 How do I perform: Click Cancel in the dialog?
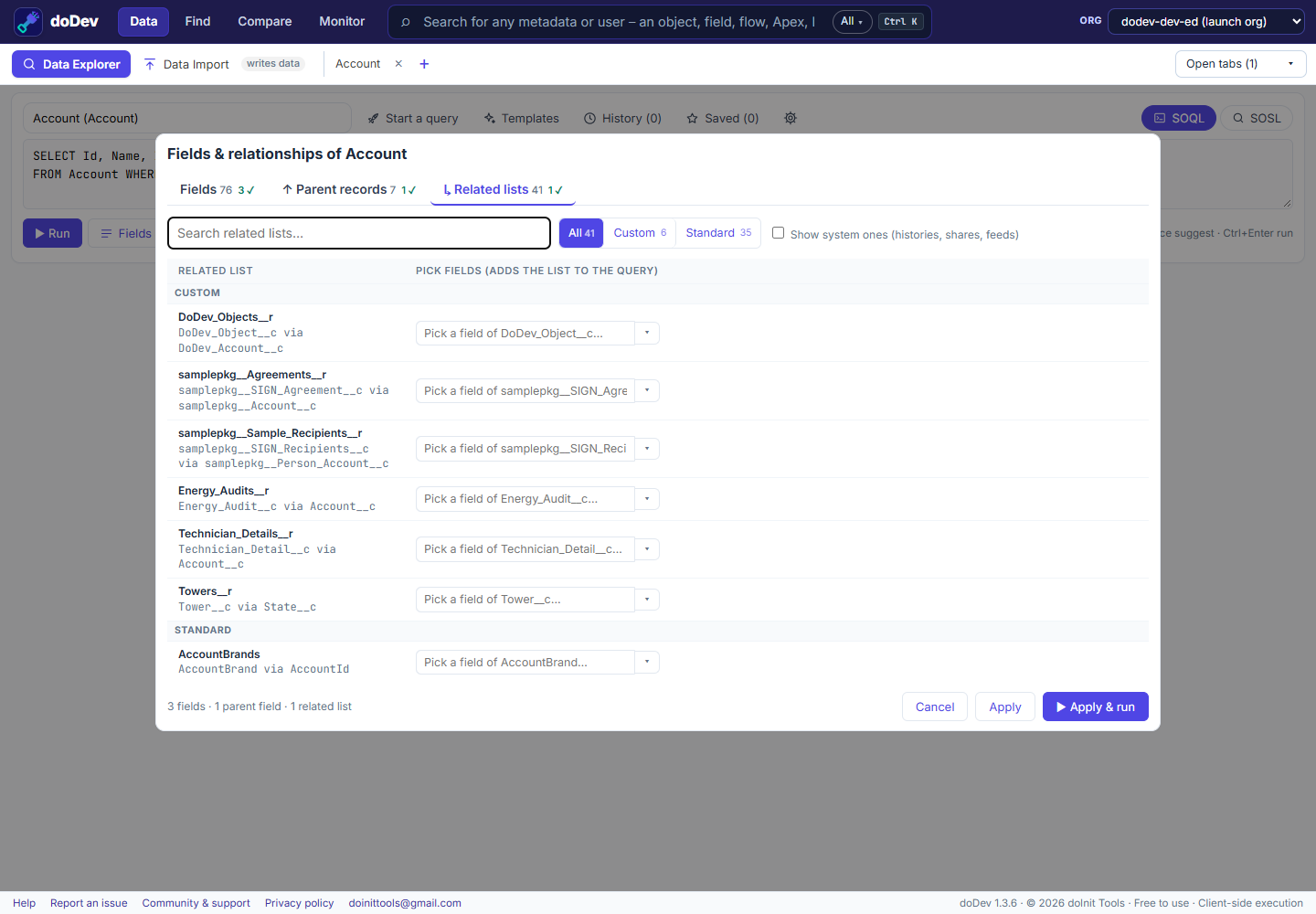pos(935,707)
